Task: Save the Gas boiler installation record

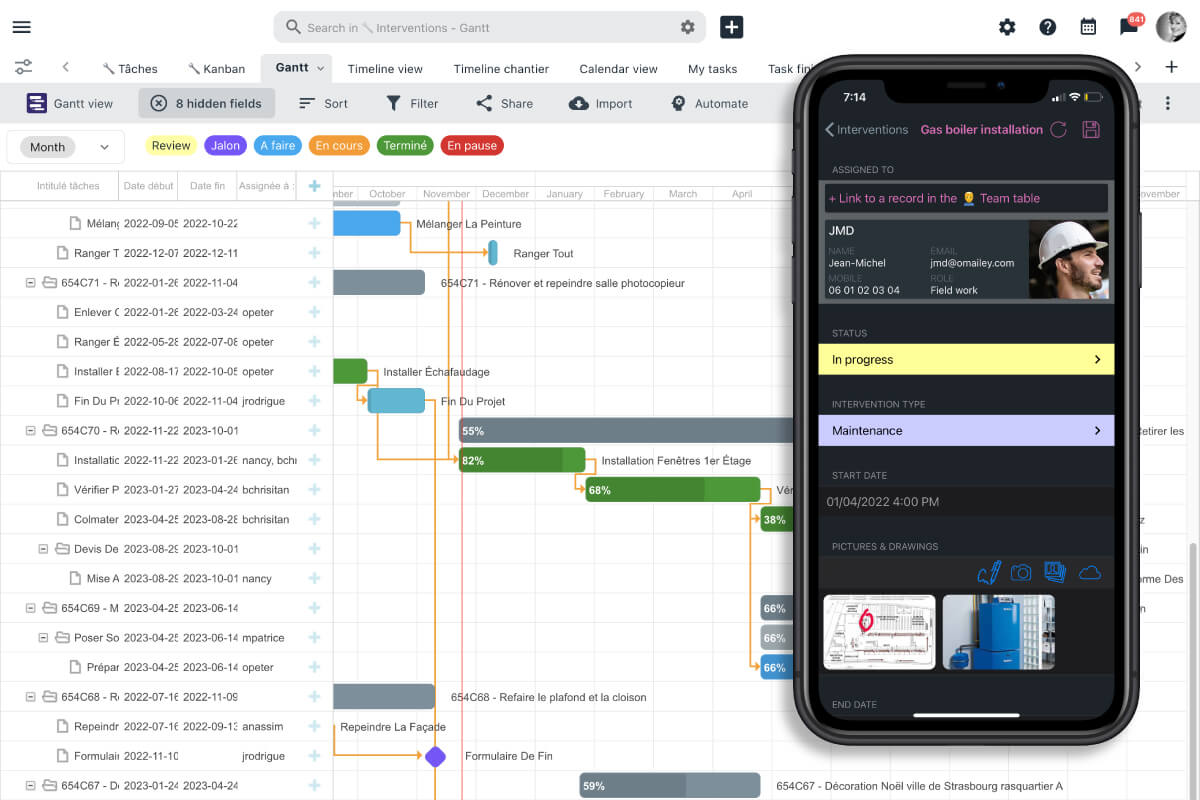Action: tap(1091, 129)
